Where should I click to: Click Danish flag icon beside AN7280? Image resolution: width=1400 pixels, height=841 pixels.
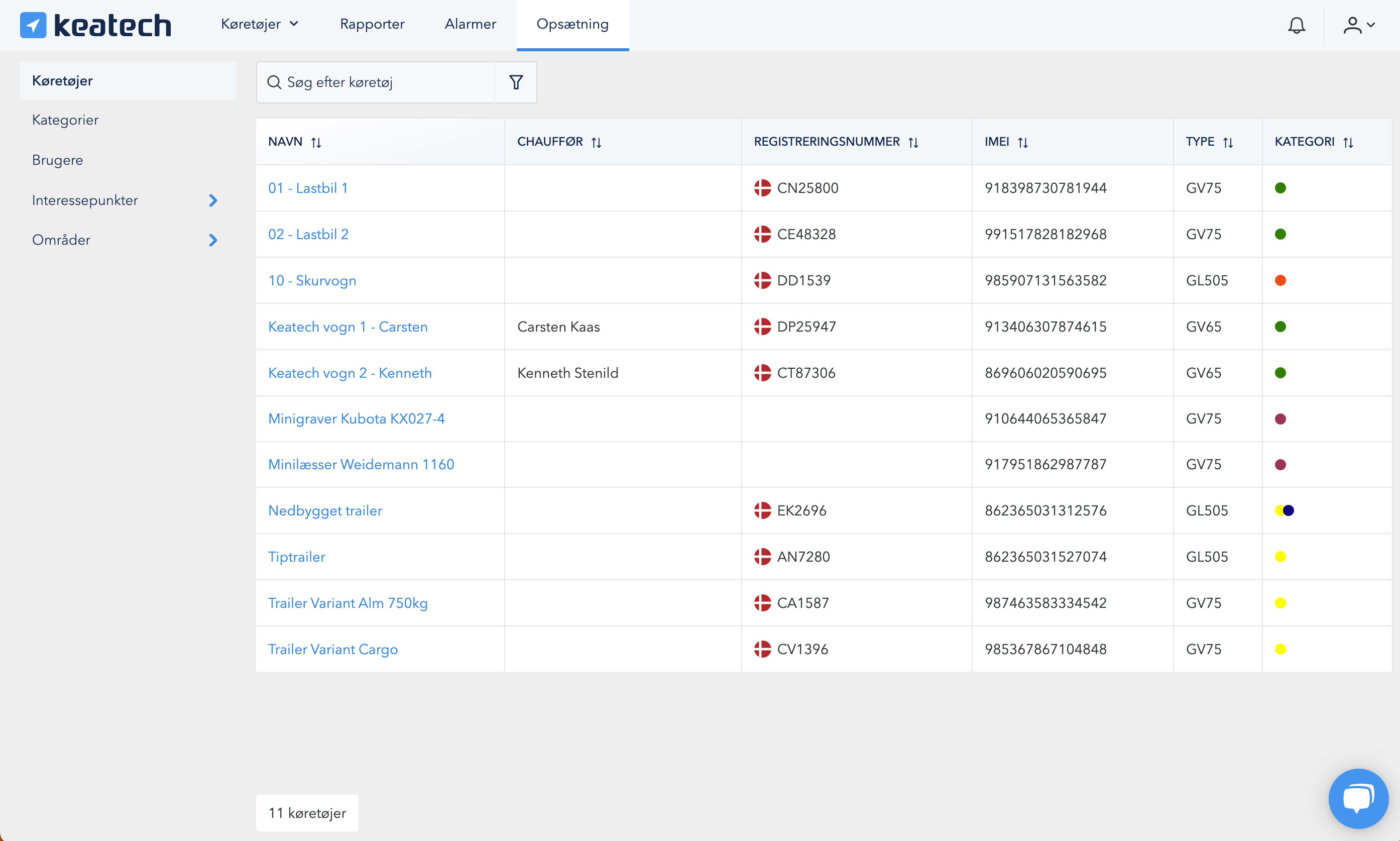click(762, 557)
